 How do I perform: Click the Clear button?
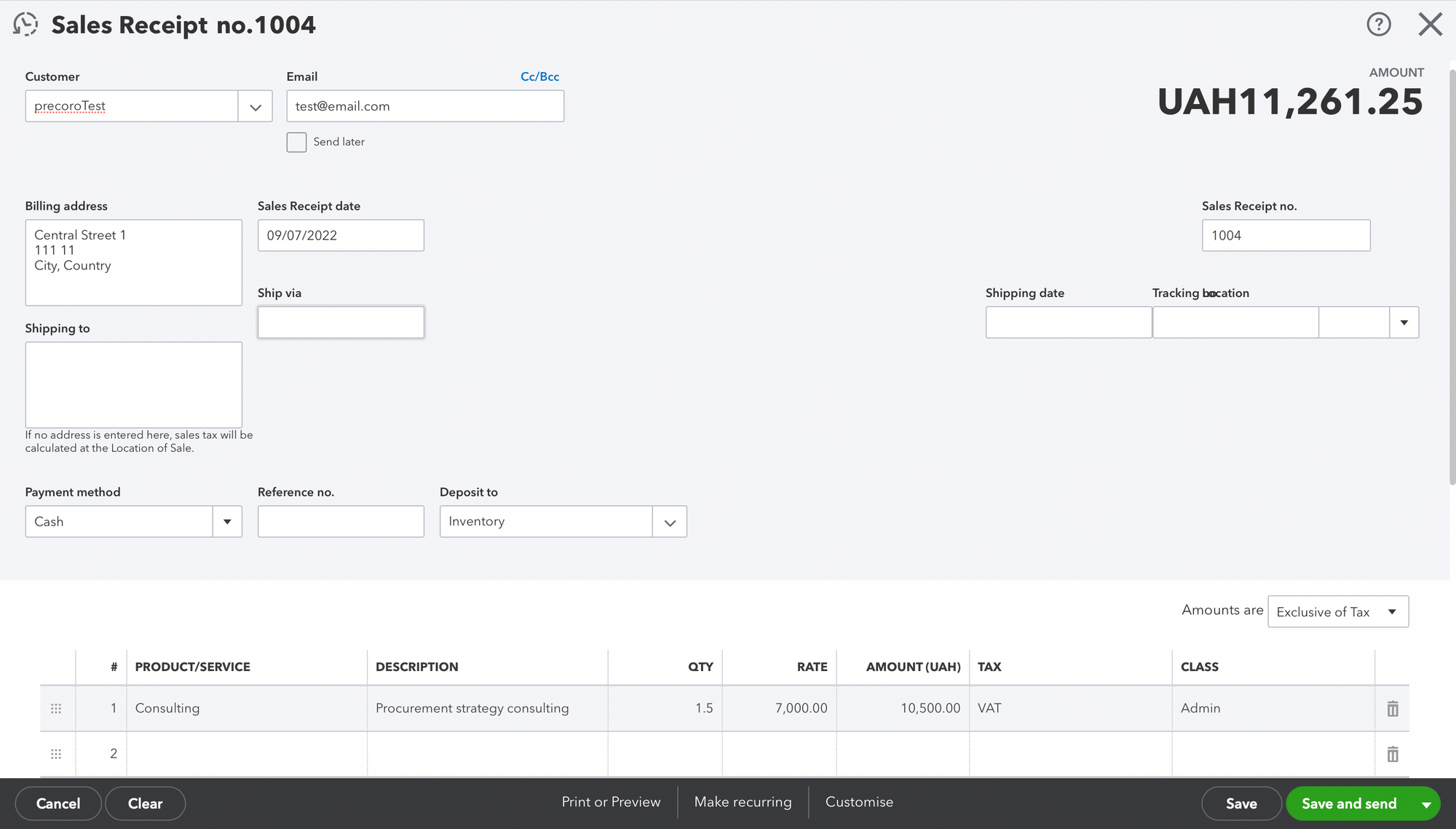[x=145, y=803]
